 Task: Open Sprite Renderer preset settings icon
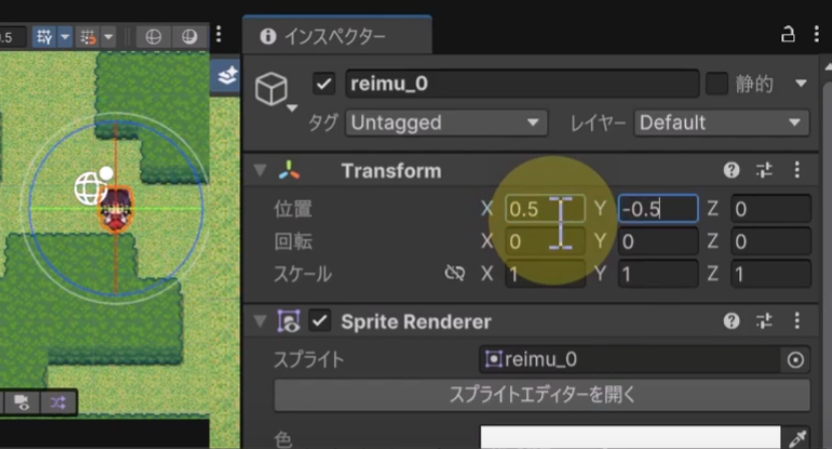click(764, 321)
